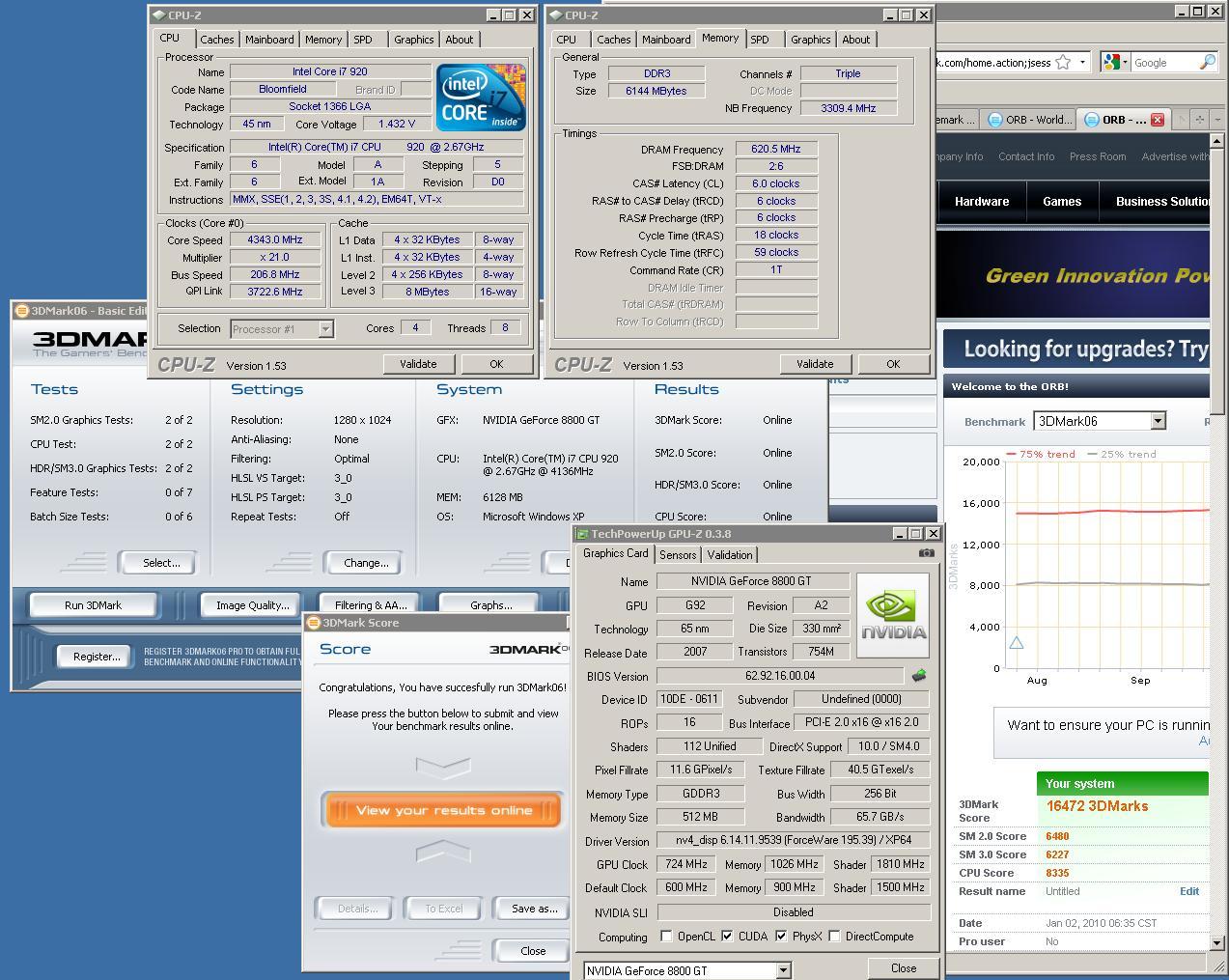Open the browser tab list dropdown arrow

pyautogui.click(x=1217, y=120)
